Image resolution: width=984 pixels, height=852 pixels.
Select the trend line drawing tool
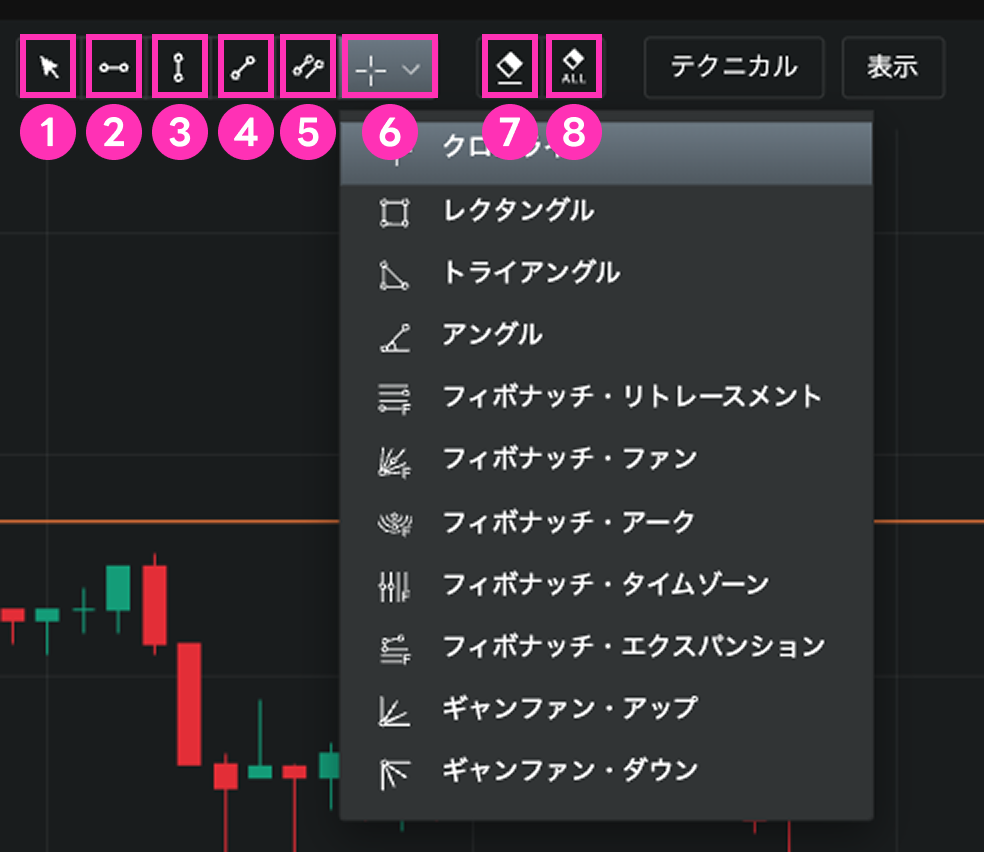coord(244,67)
